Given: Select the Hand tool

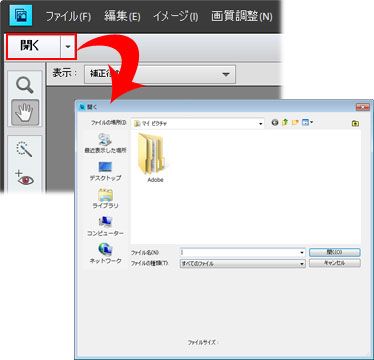Looking at the screenshot, I should click(x=25, y=112).
